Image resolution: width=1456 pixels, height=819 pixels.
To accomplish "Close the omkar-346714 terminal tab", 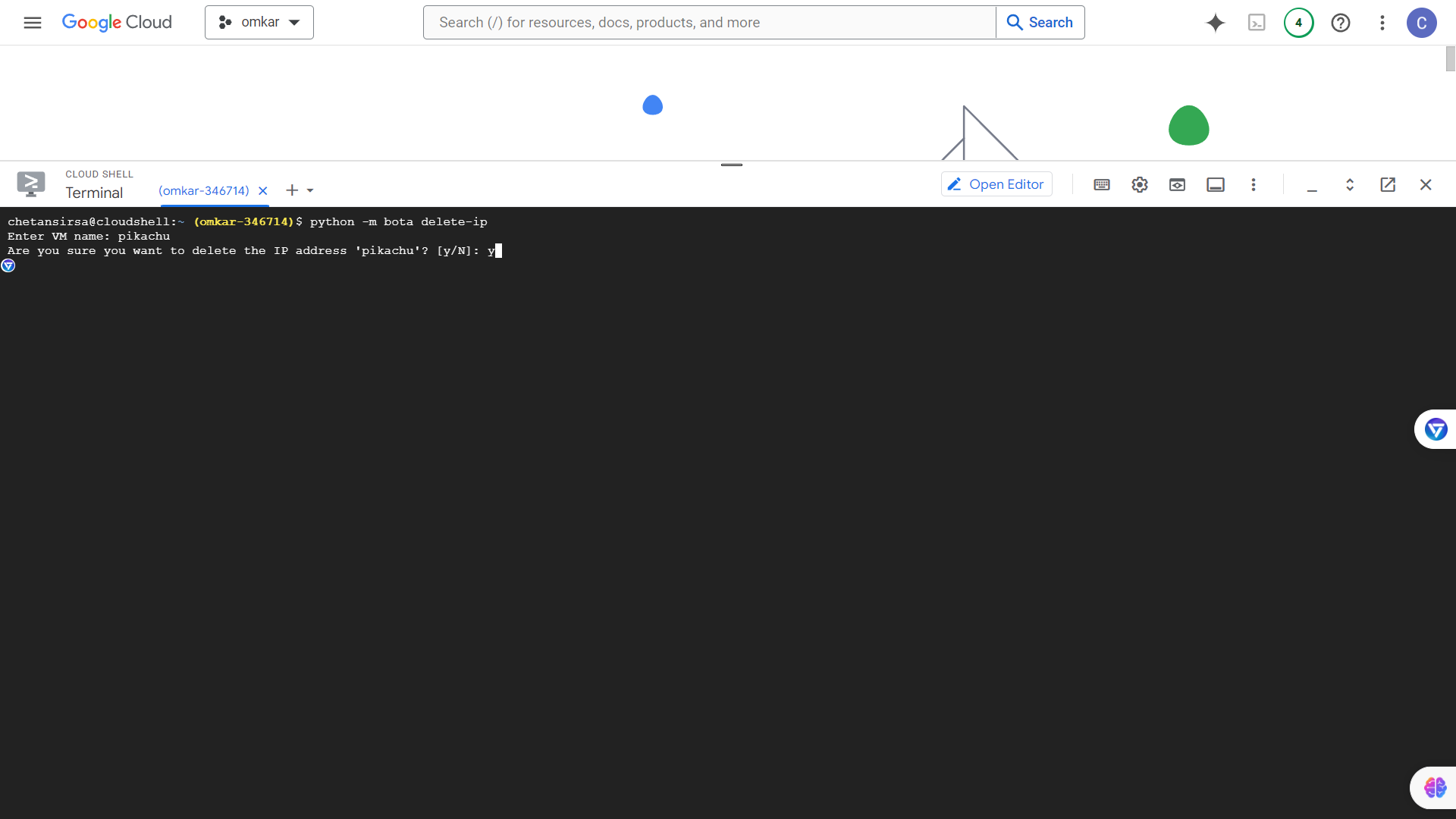I will point(263,191).
